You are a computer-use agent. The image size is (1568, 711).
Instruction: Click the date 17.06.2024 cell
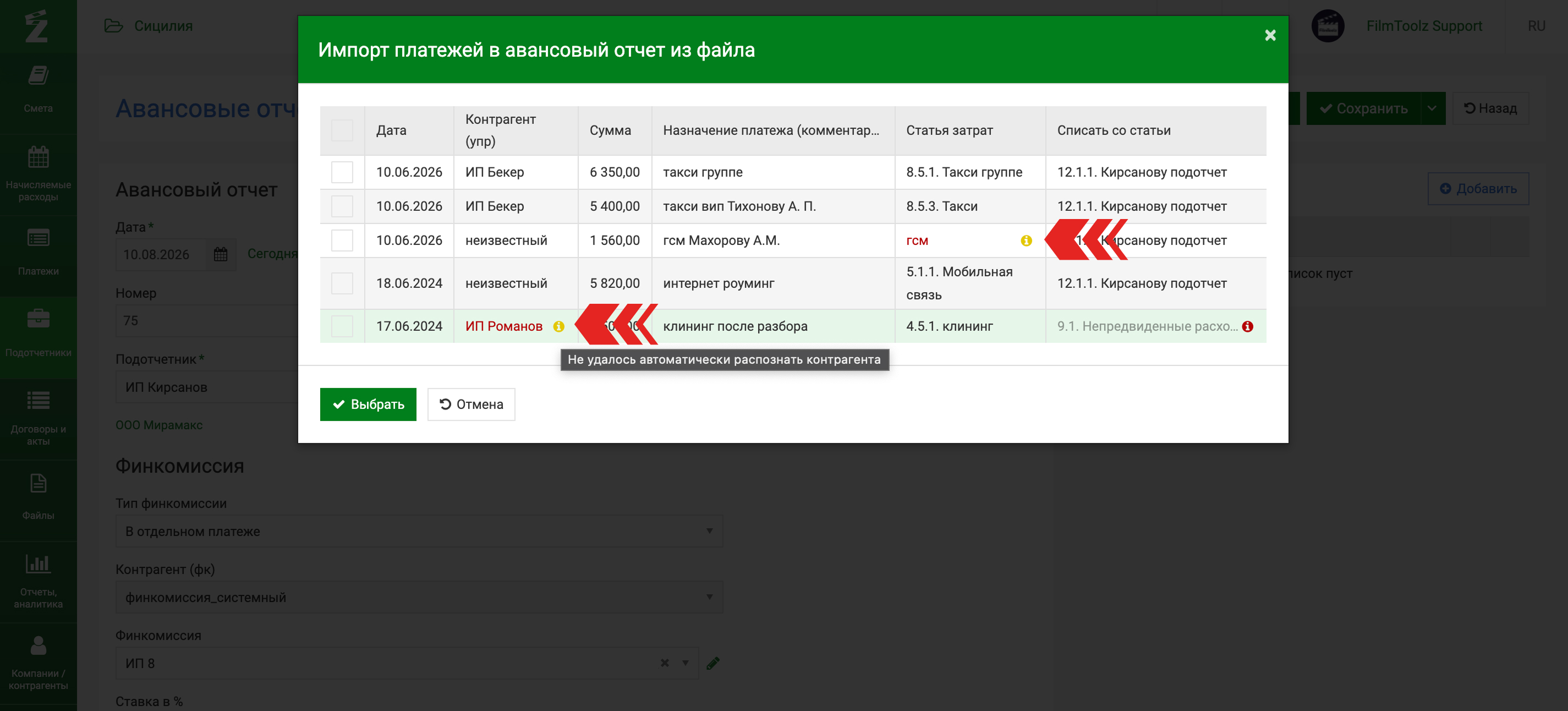tap(409, 326)
